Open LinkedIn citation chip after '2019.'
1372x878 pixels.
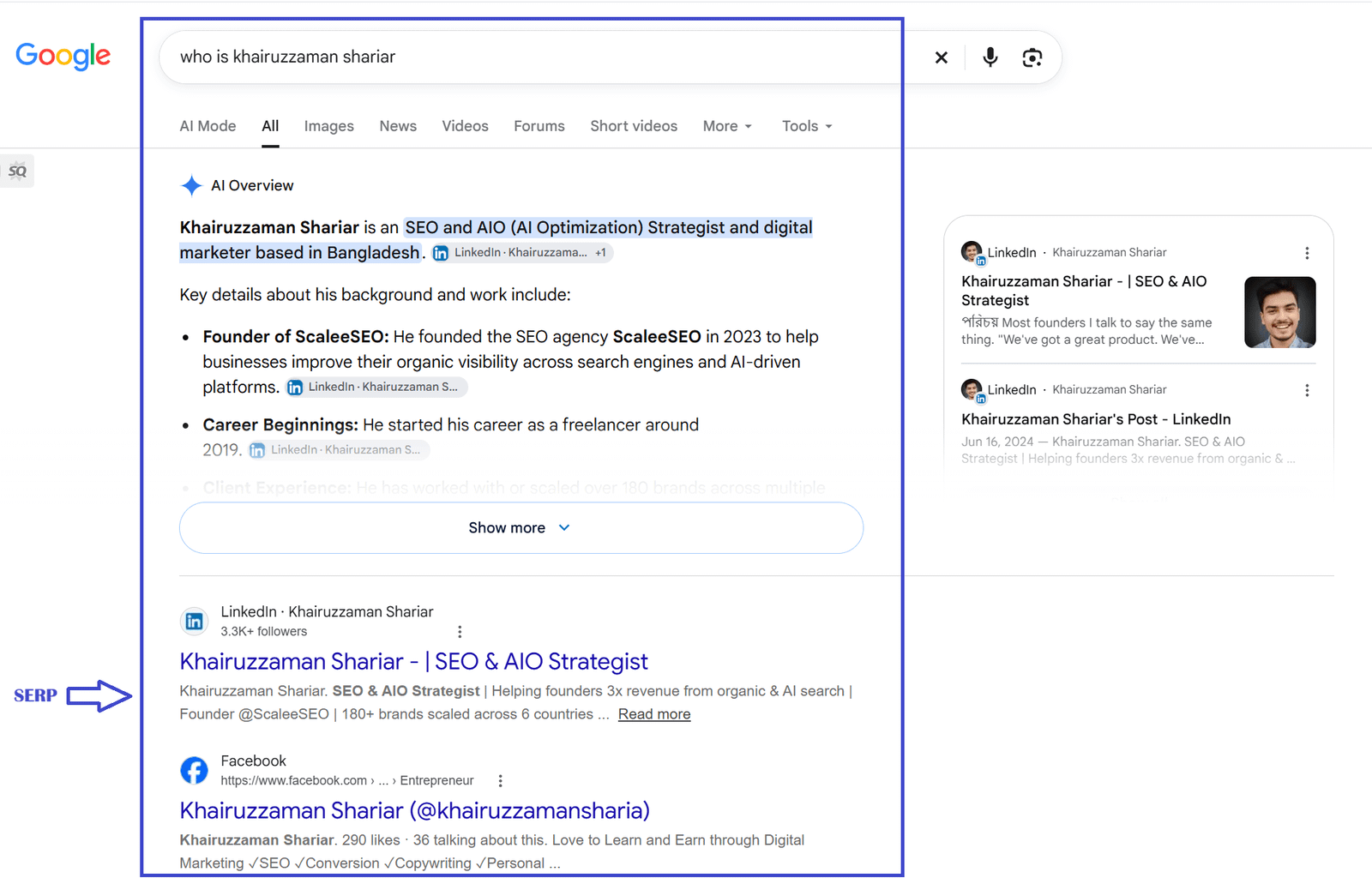point(338,450)
